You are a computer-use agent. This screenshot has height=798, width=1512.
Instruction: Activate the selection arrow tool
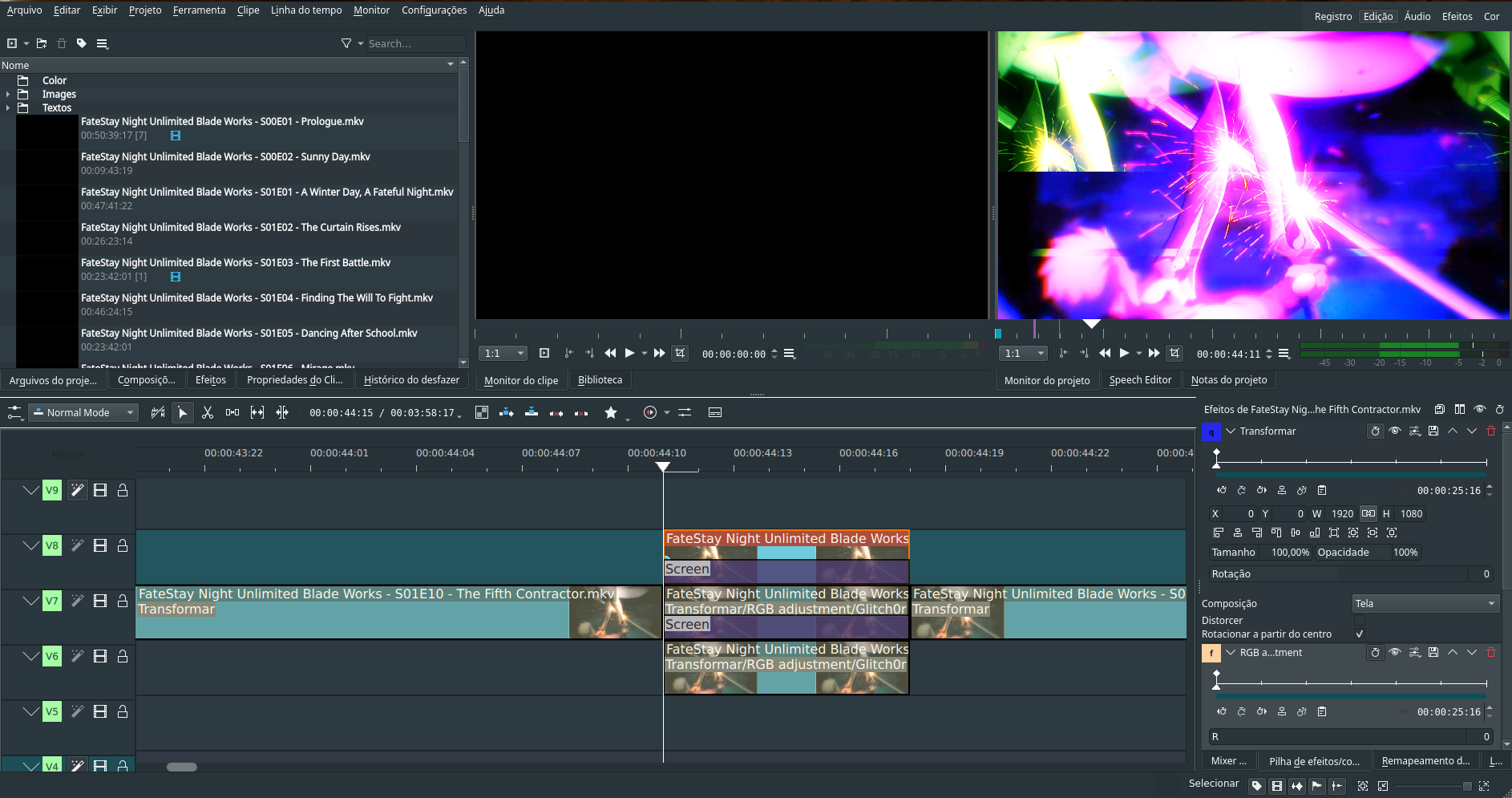click(183, 412)
